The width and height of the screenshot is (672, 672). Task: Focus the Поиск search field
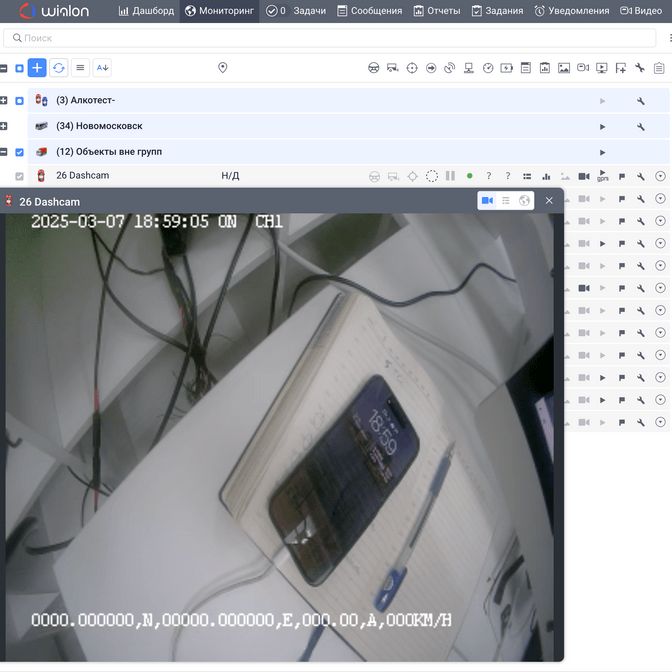pos(329,38)
